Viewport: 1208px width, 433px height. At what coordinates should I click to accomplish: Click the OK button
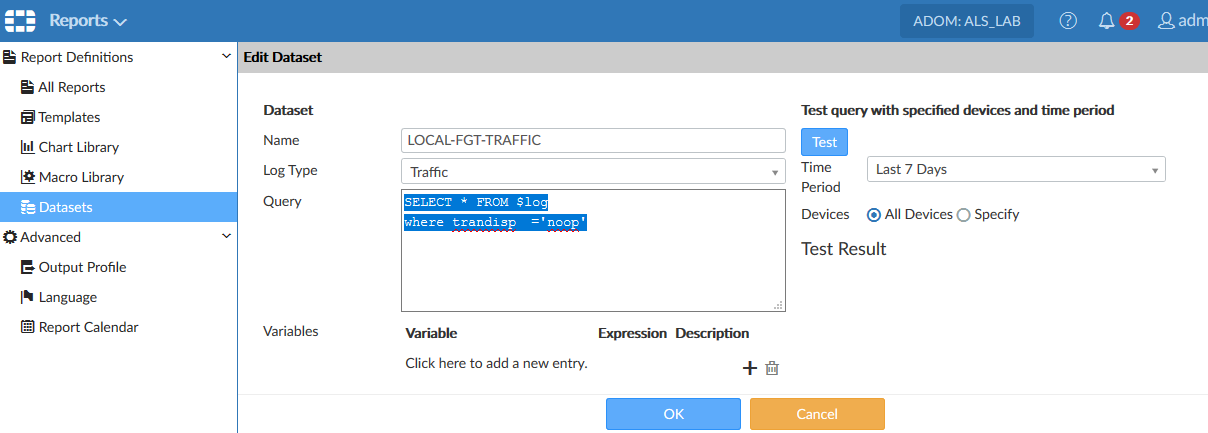click(x=673, y=414)
